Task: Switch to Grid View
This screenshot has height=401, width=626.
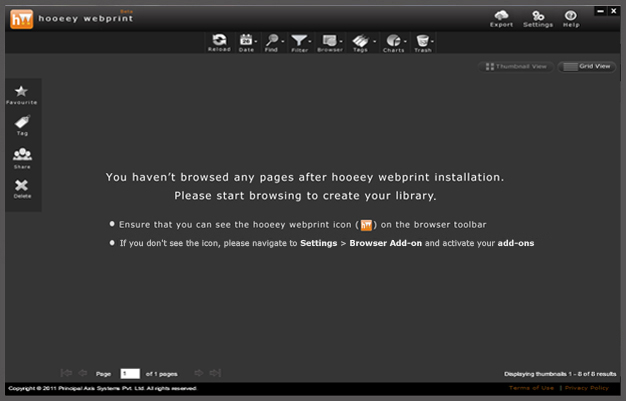Action: pos(586,67)
